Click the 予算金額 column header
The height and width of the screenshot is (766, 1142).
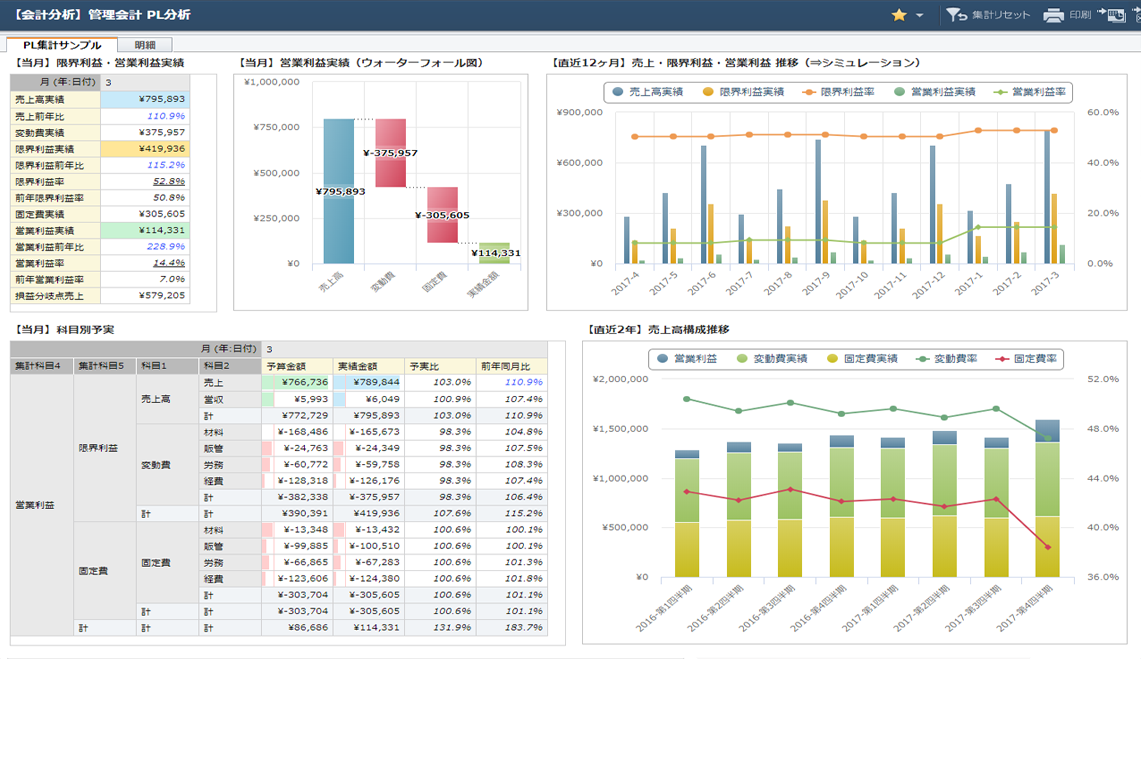click(x=297, y=366)
